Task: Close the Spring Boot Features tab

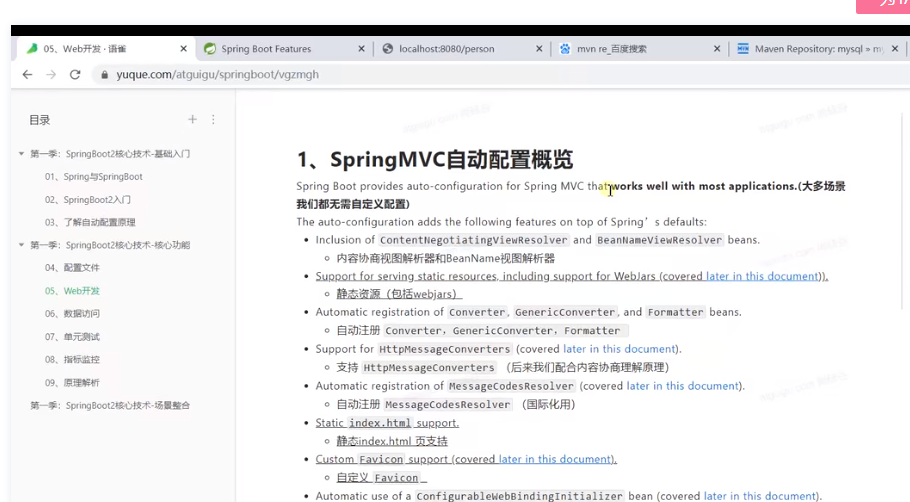Action: (362, 49)
